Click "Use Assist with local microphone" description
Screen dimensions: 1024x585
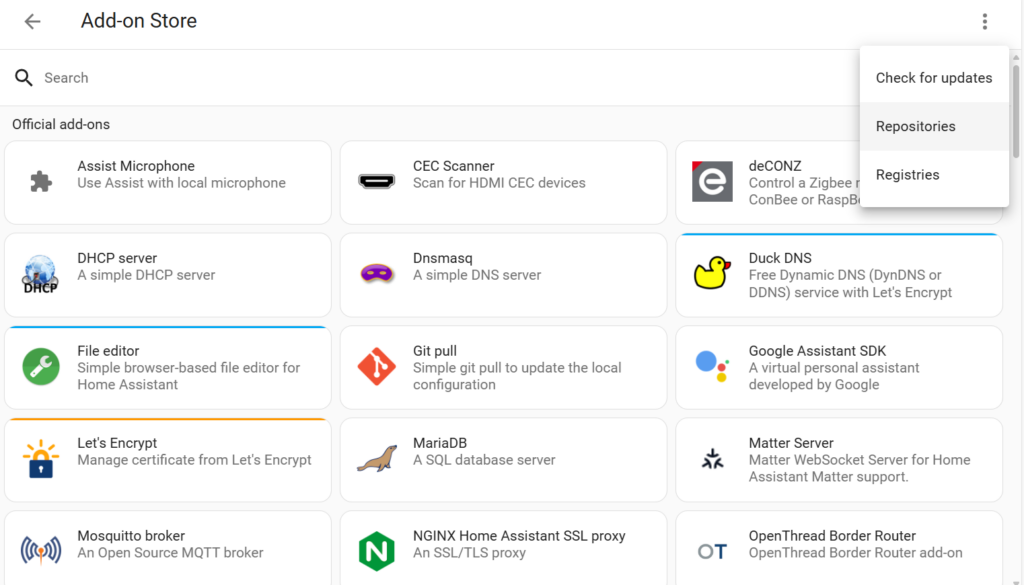click(181, 183)
